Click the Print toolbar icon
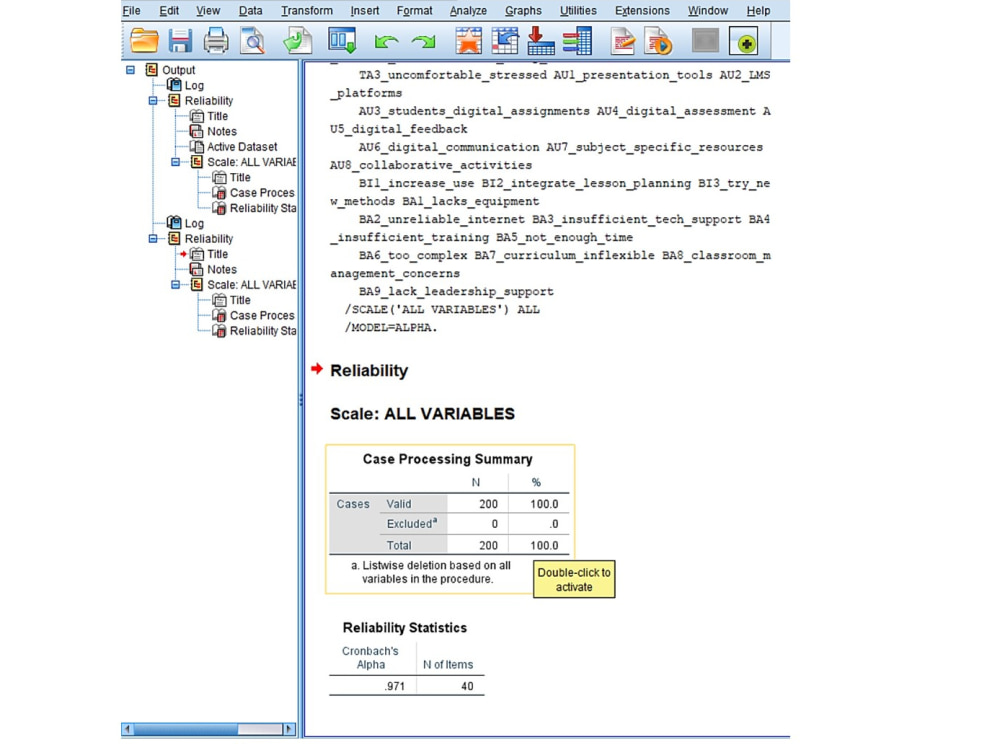The image size is (1000, 750). click(216, 41)
